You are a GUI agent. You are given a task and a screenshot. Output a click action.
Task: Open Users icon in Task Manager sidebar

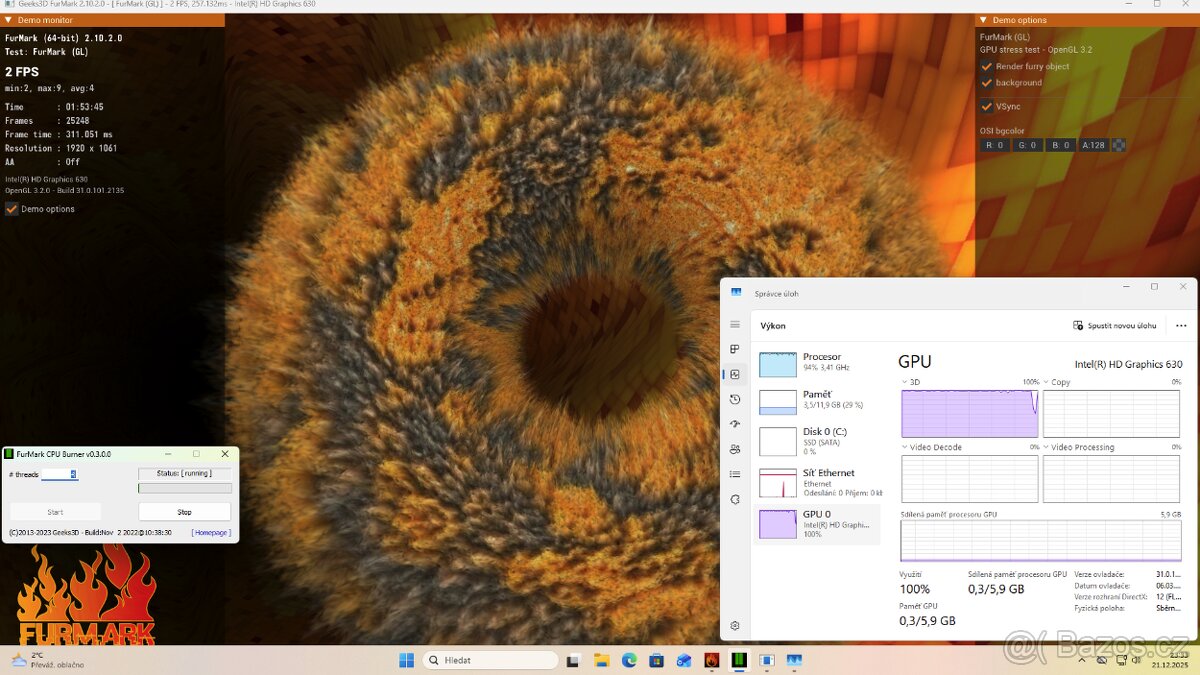click(x=735, y=449)
